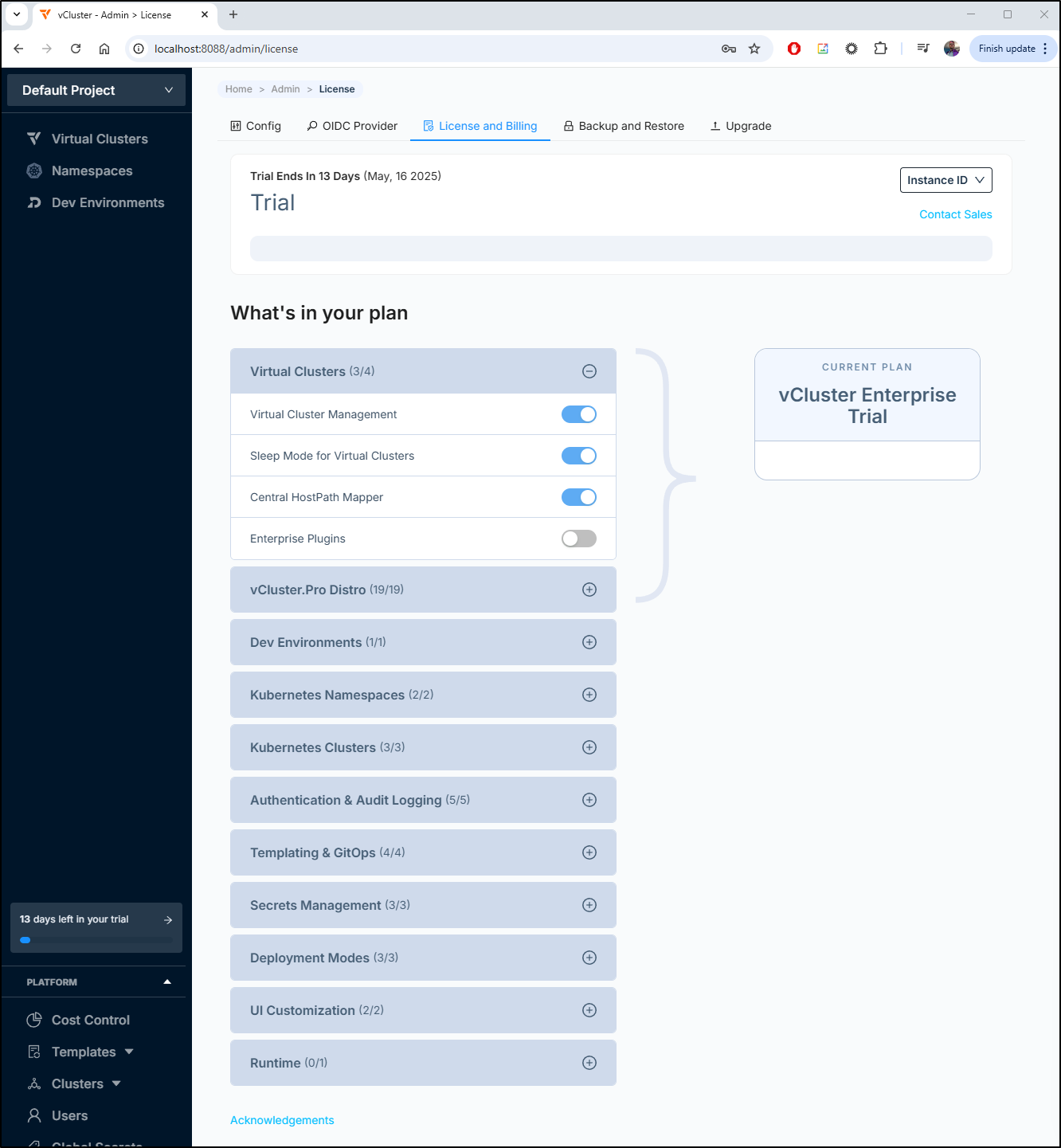Expand Dev Environments plan section

coord(589,642)
